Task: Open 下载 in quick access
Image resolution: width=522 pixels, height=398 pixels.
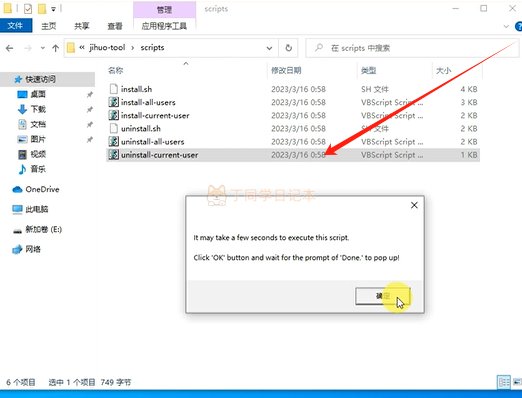Action: [x=38, y=109]
